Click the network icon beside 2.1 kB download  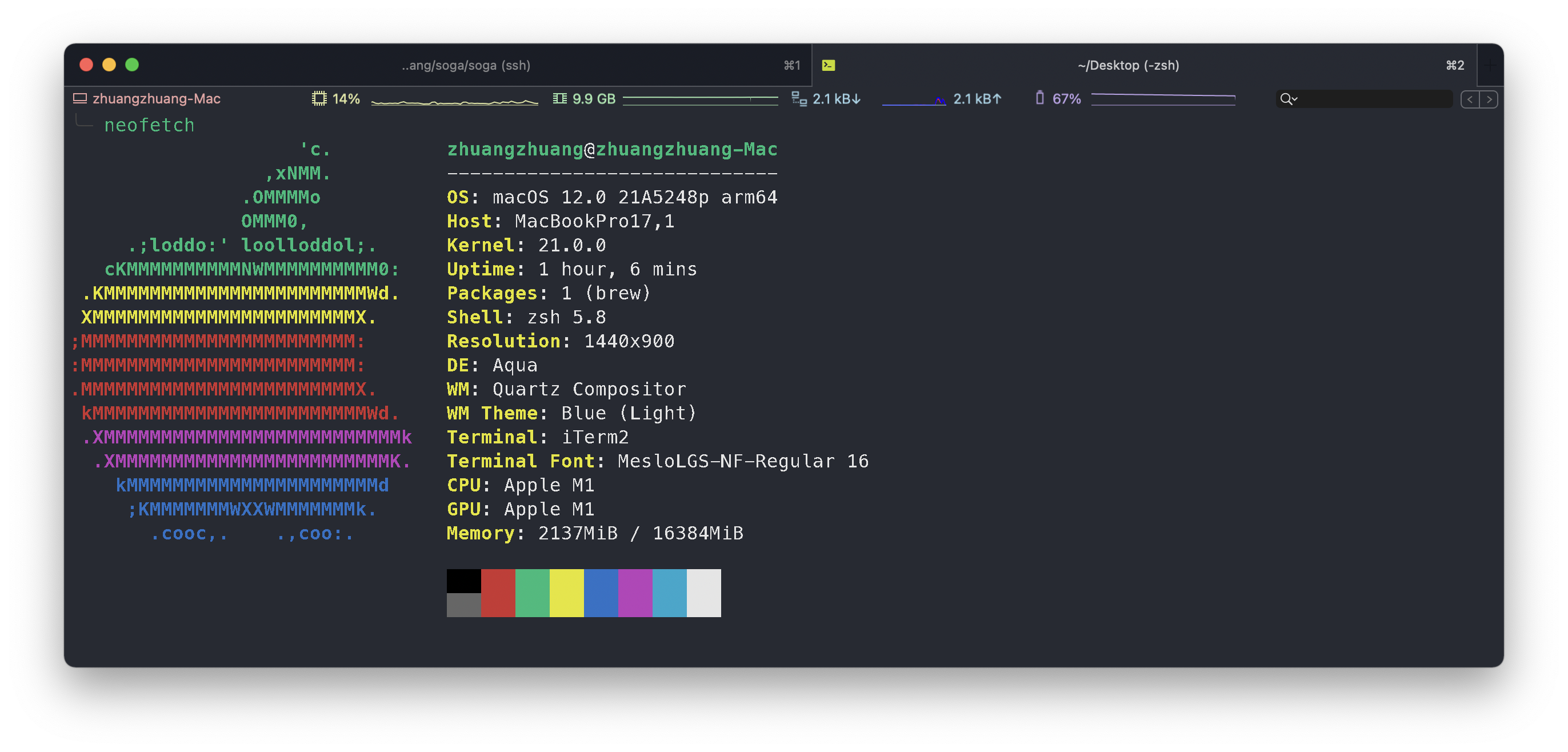click(799, 99)
